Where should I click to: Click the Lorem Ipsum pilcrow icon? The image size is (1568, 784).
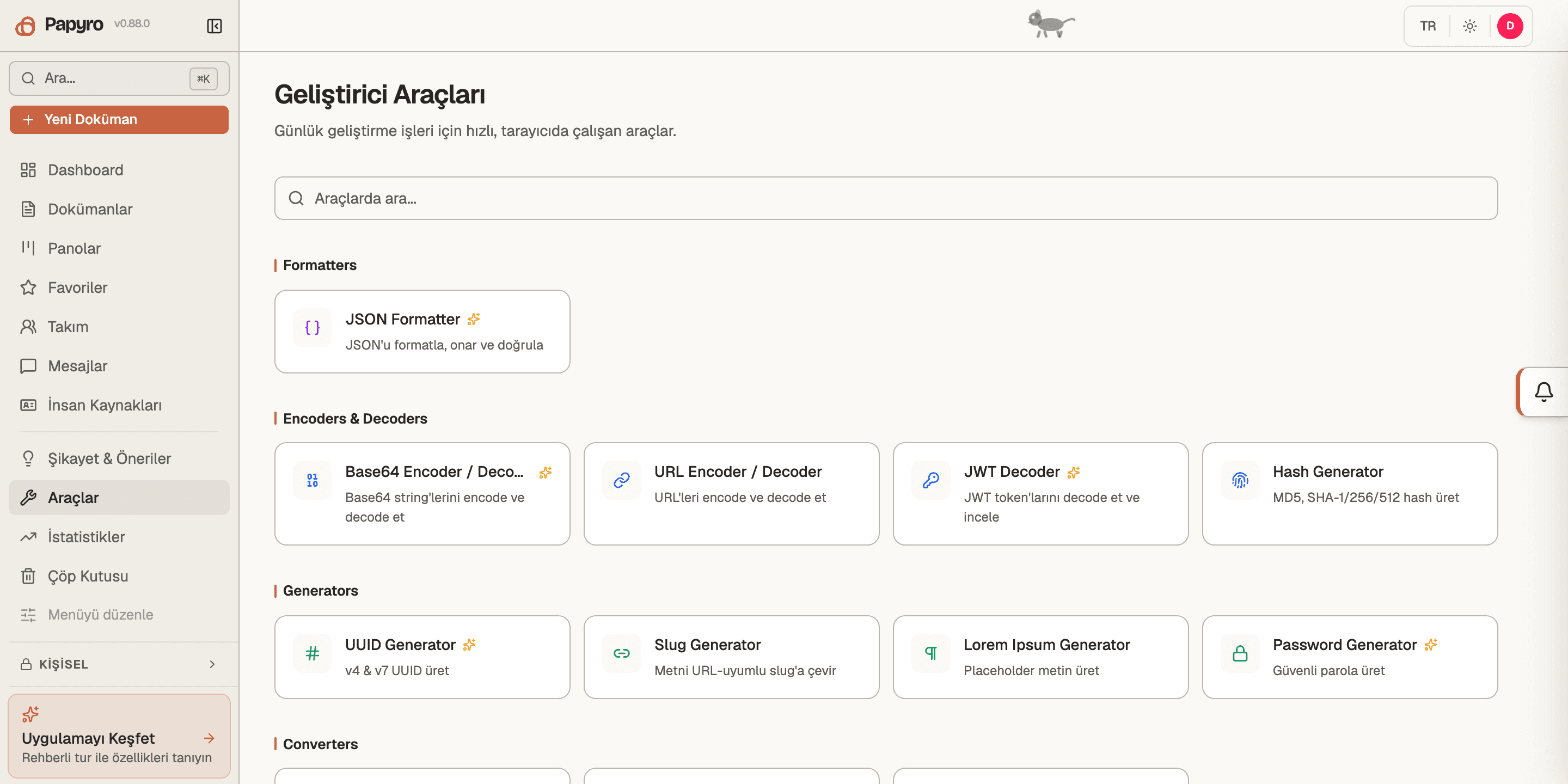[x=930, y=653]
